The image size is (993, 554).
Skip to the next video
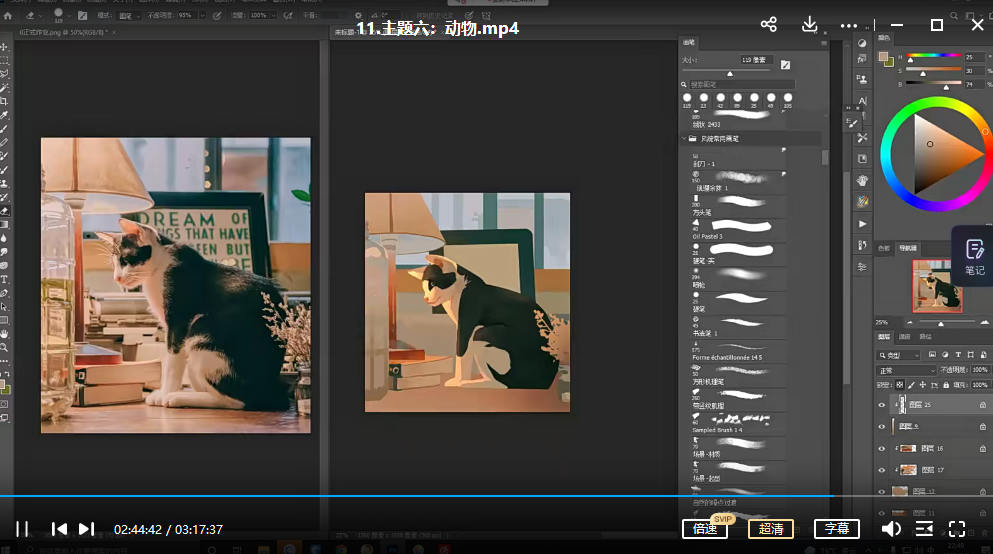point(87,529)
